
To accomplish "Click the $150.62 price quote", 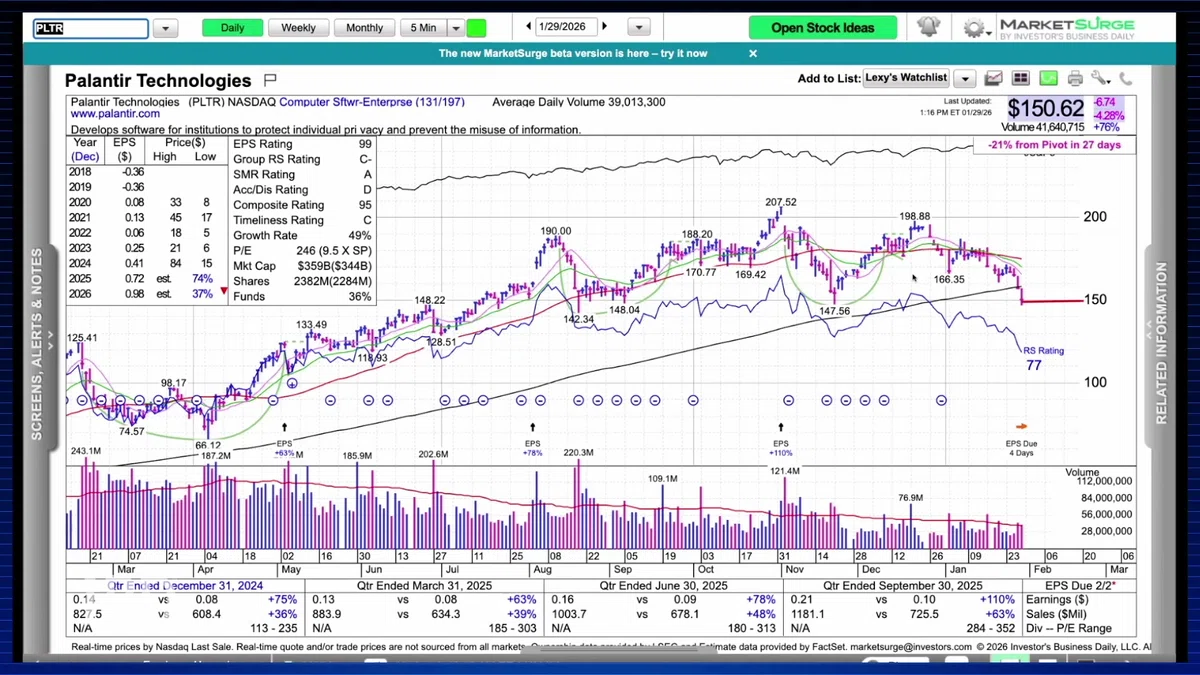I will (x=1045, y=108).
